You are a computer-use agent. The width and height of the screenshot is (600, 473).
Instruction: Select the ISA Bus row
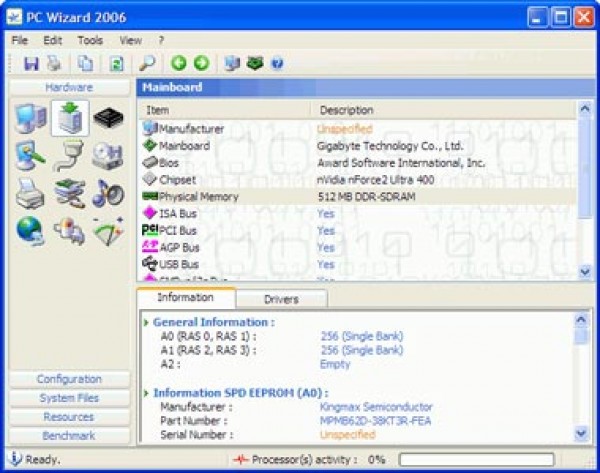[x=357, y=214]
